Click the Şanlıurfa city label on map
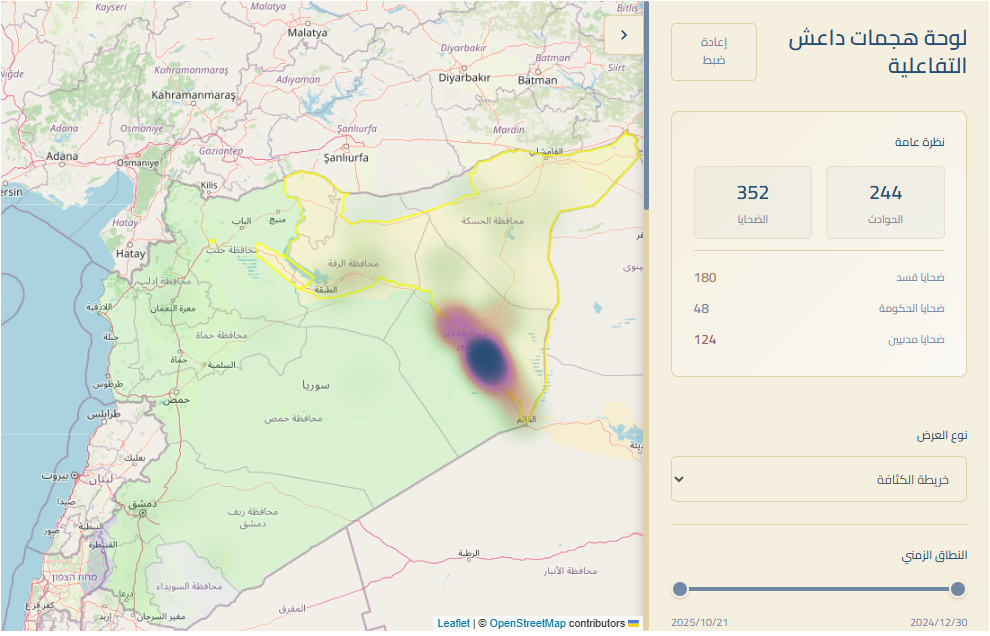Screen dimensions: 990x636 (341, 158)
